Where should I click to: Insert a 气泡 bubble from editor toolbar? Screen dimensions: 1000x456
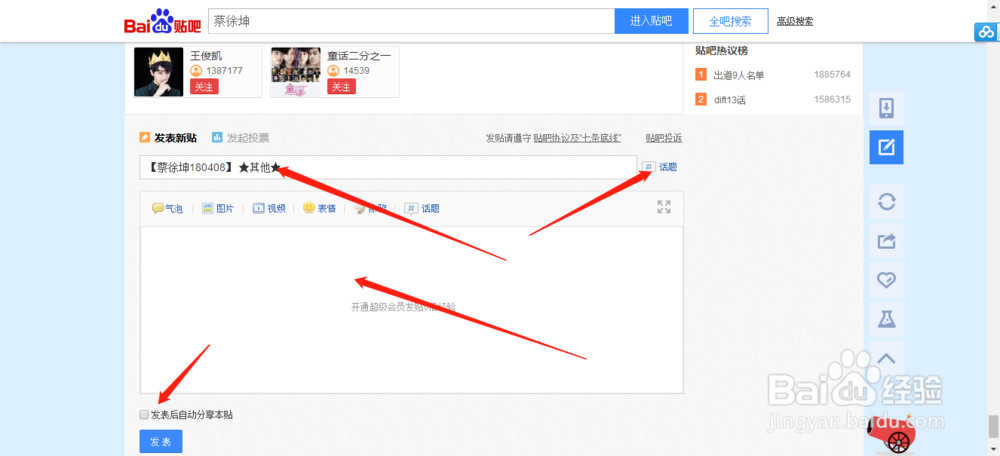167,209
